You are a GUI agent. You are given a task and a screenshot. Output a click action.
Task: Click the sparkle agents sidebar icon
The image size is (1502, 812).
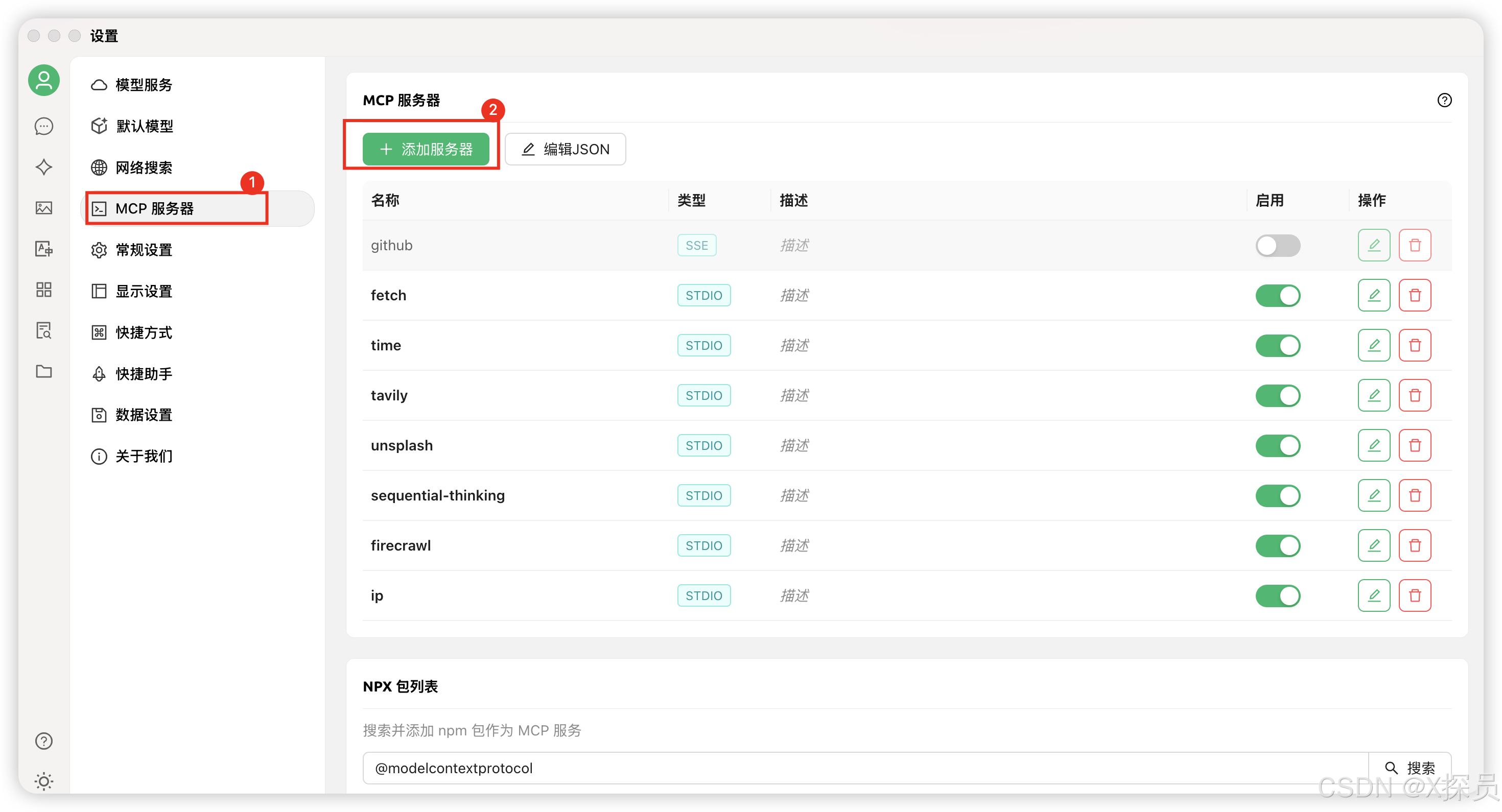click(44, 168)
